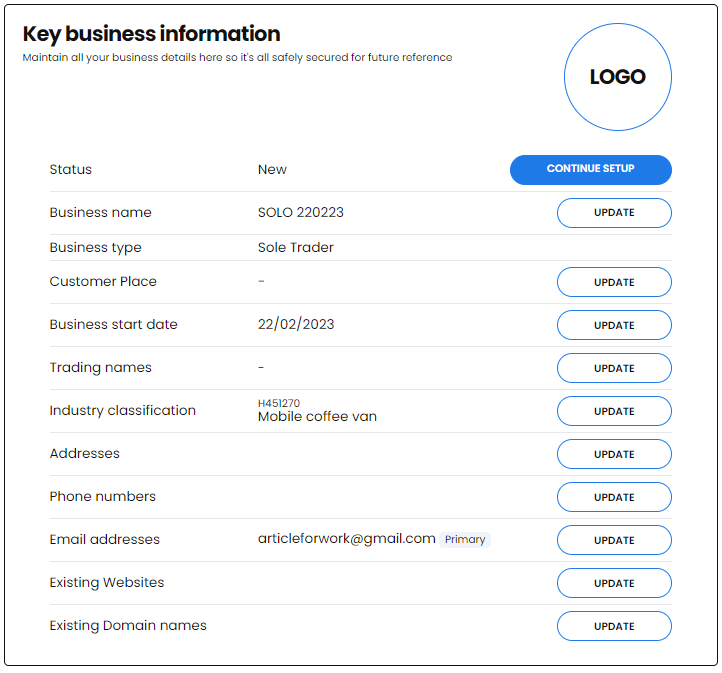Click the Phone numbers label
The width and height of the screenshot is (722, 673).
(102, 496)
